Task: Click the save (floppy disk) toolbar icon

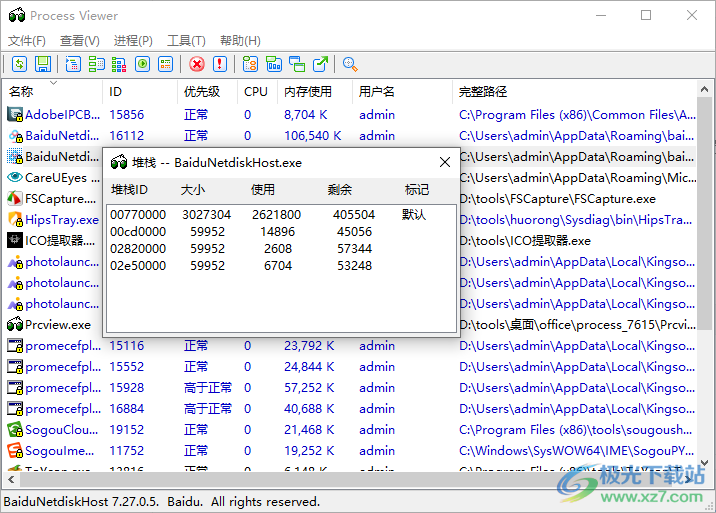Action: pos(43,64)
